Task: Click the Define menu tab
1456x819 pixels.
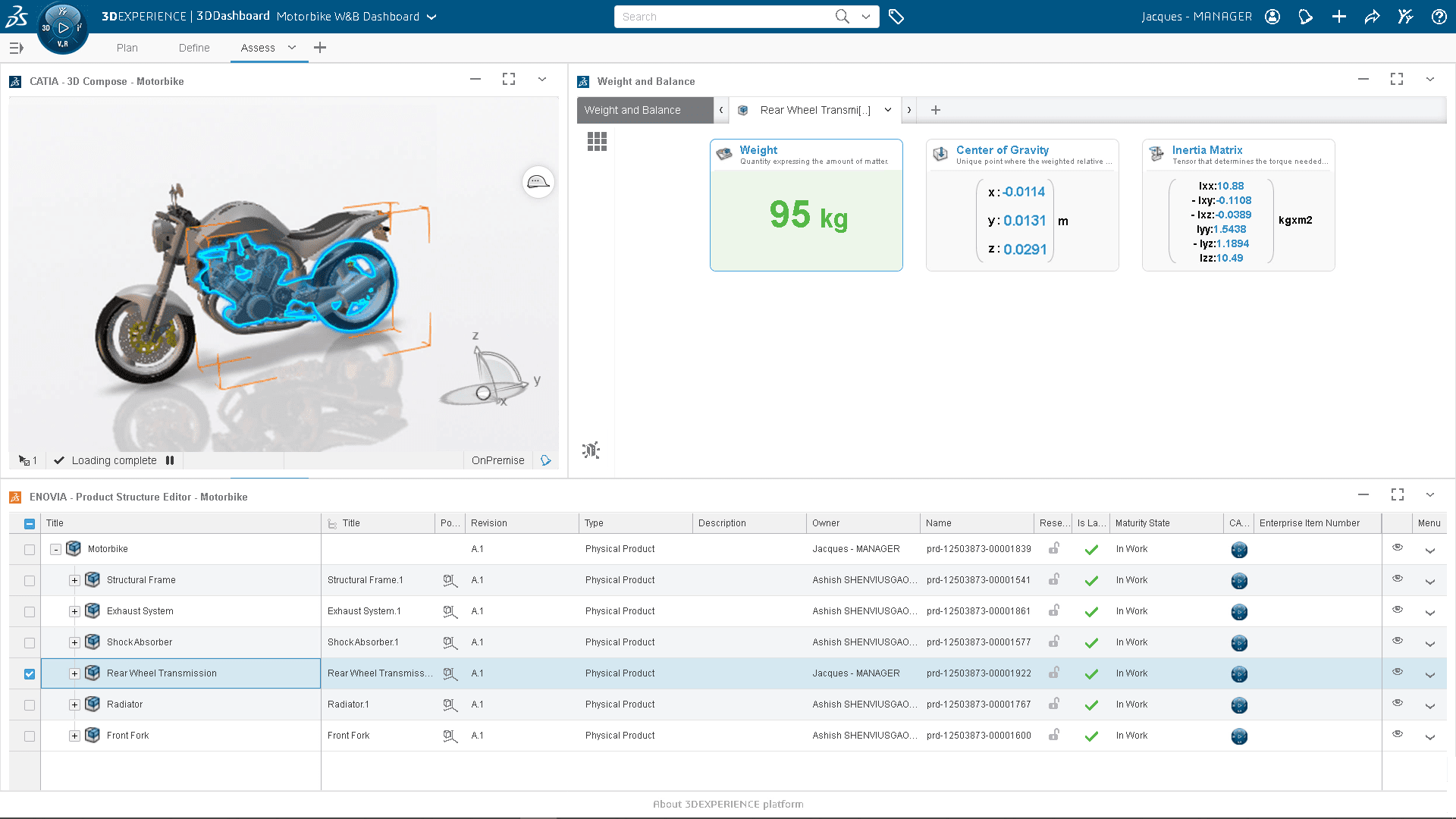Action: pyautogui.click(x=194, y=48)
